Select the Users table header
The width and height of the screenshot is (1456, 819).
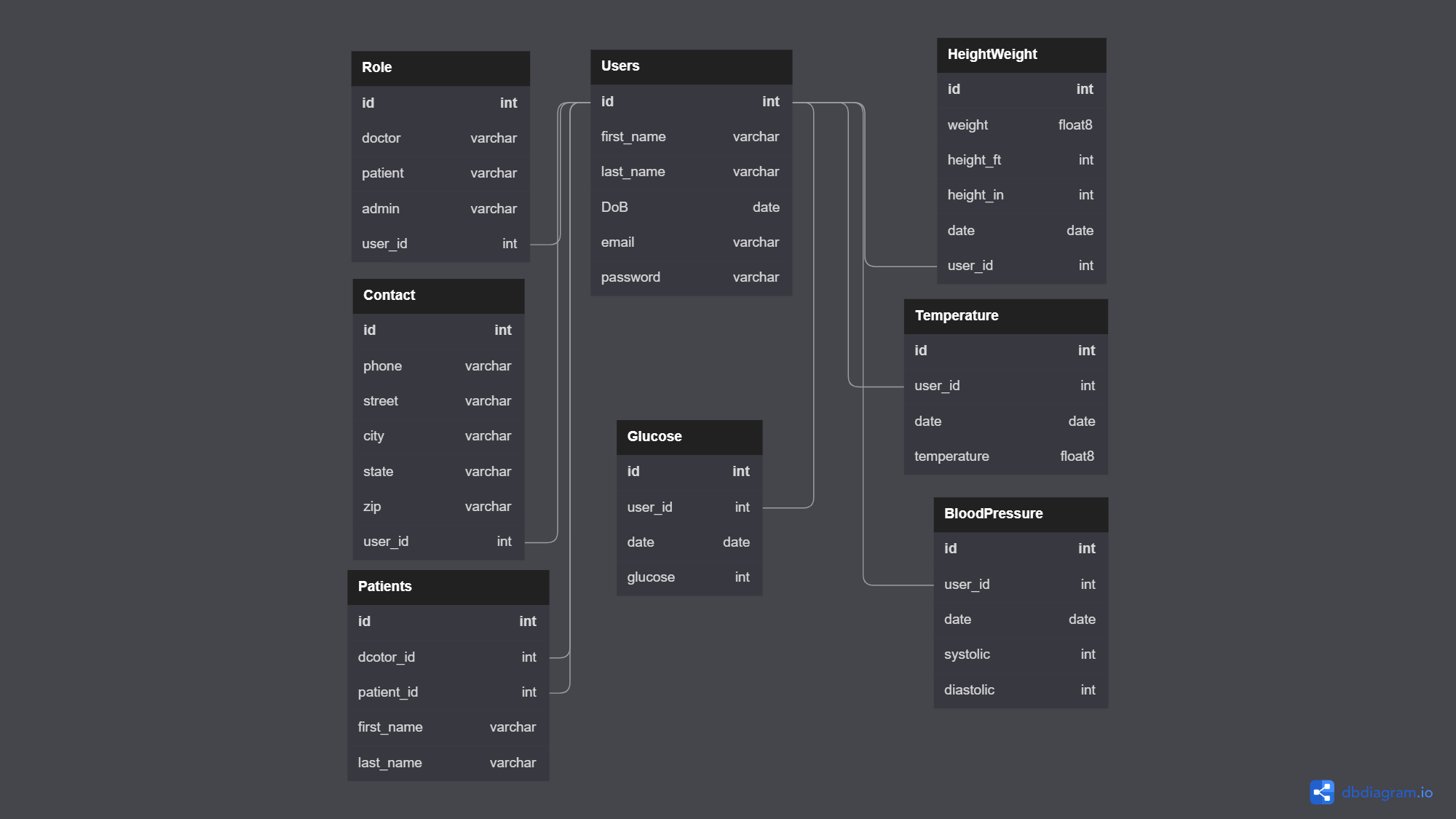pyautogui.click(x=691, y=66)
